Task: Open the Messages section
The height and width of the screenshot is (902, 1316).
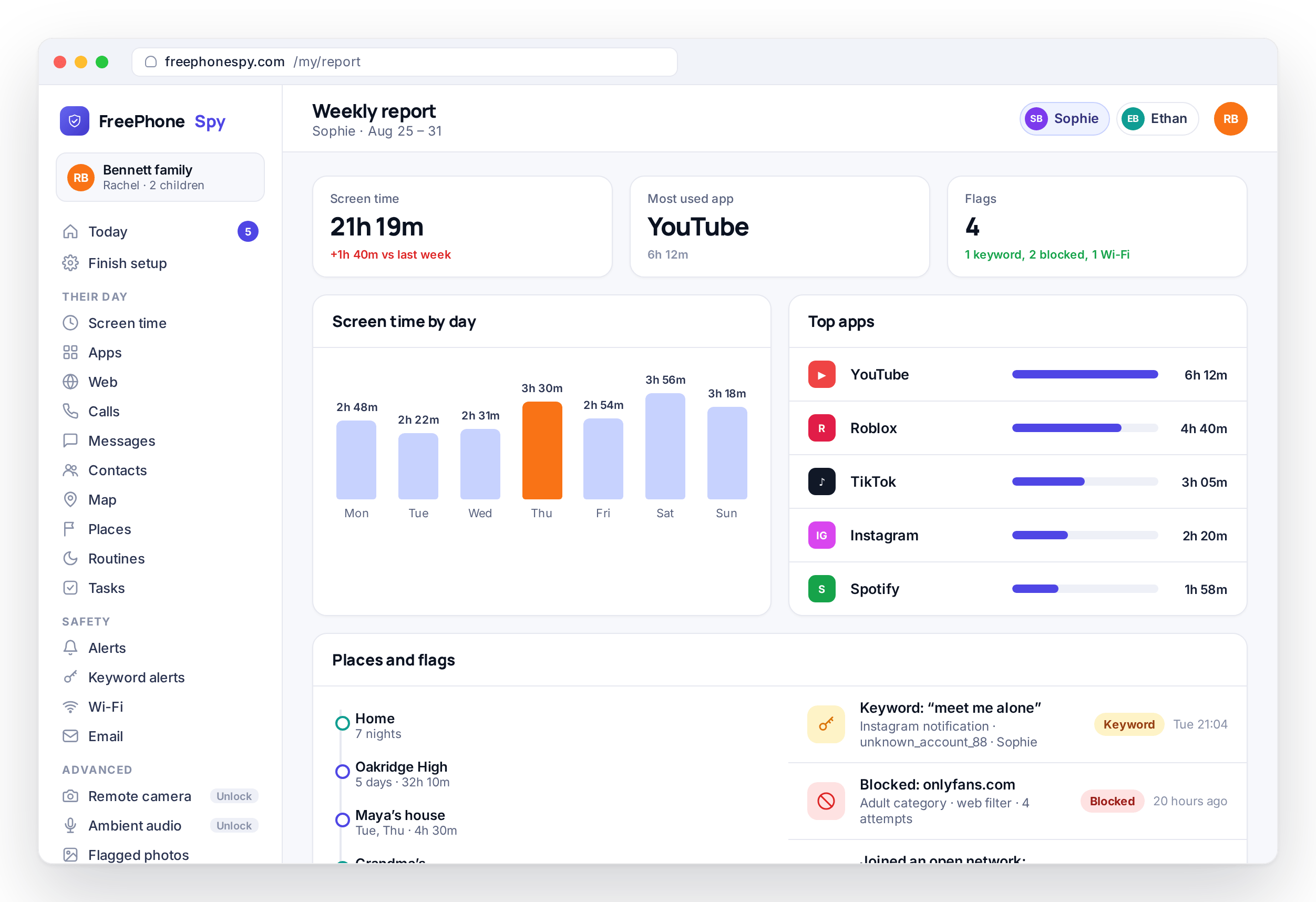Action: tap(160, 441)
